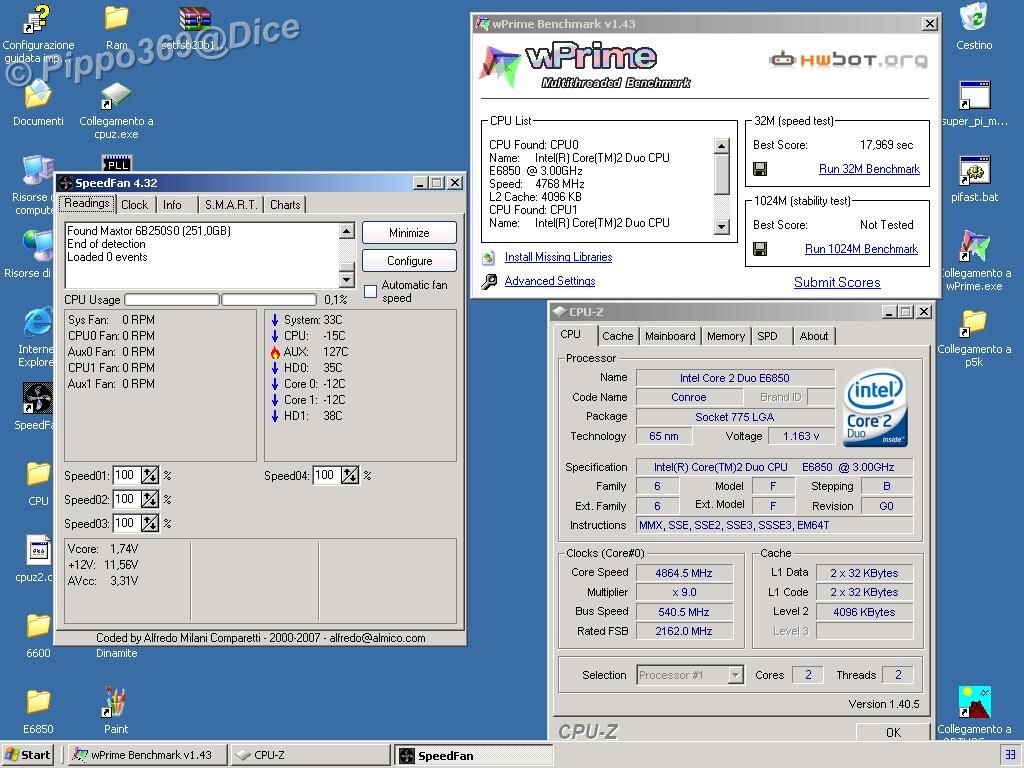Open the 6600 folder icon

pos(38,626)
